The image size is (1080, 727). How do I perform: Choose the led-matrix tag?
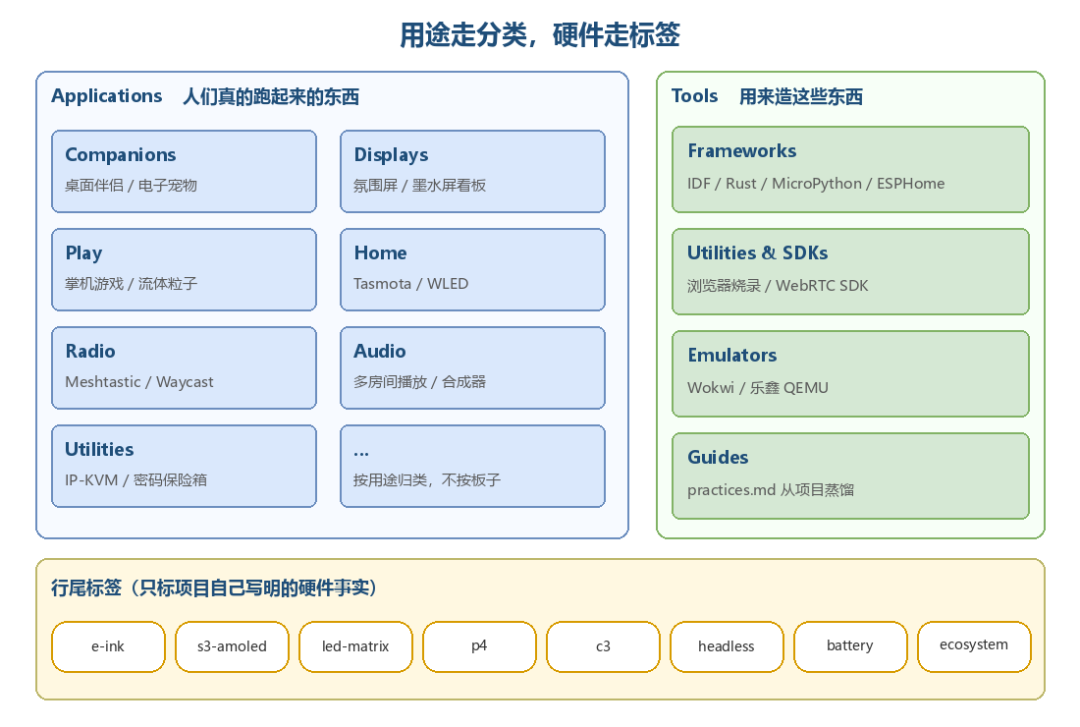[x=355, y=646]
